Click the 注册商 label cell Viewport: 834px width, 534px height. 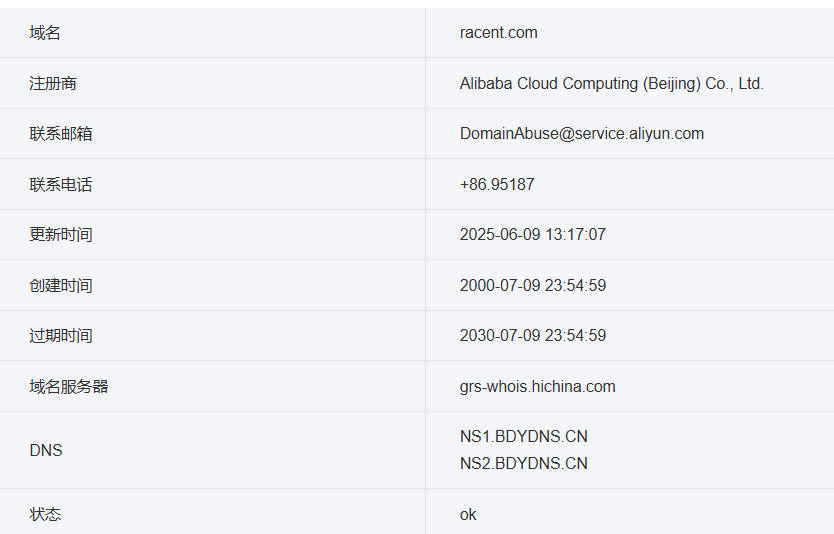[53, 84]
